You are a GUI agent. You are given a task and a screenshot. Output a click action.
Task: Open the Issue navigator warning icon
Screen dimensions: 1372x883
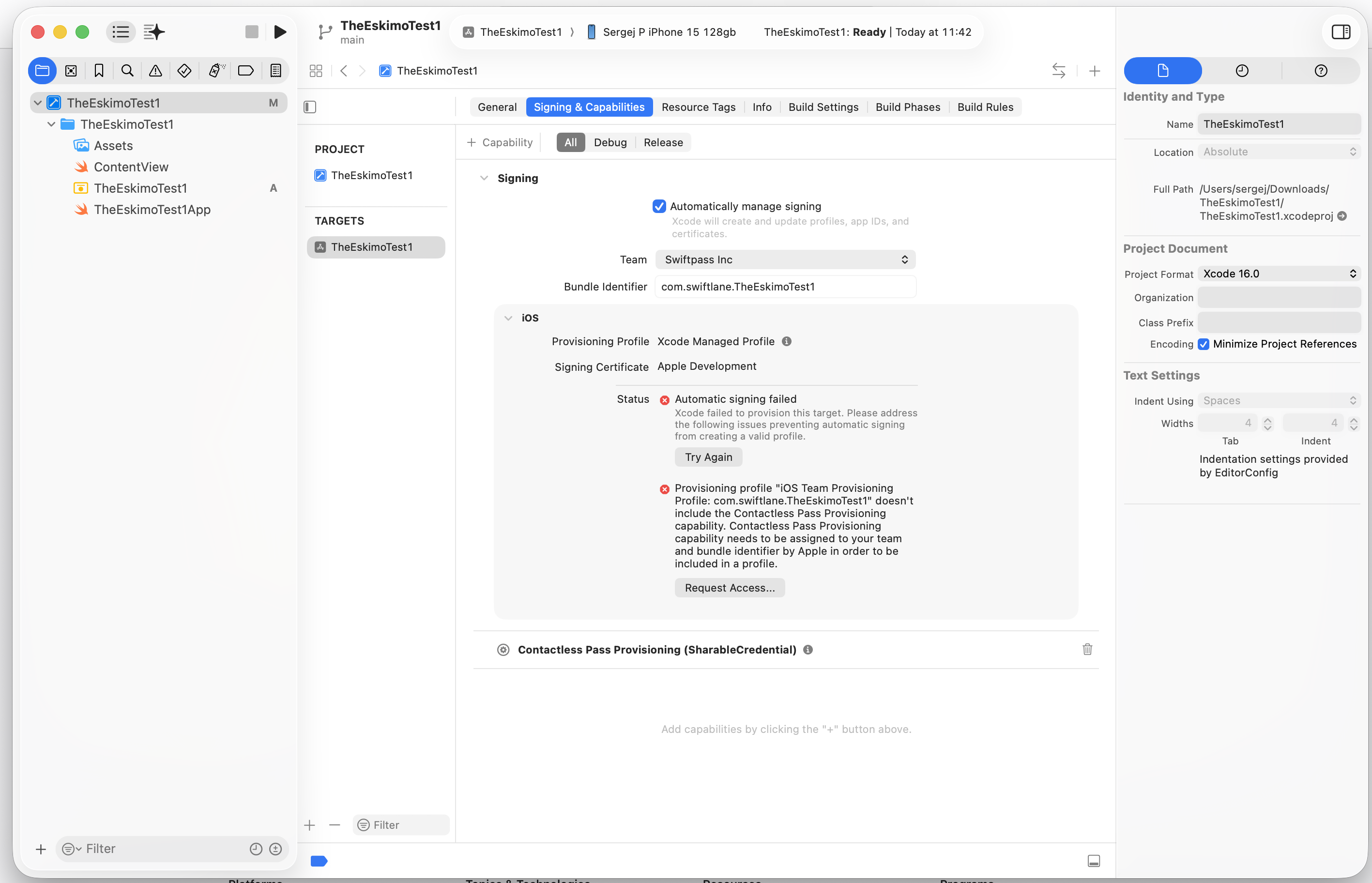tap(155, 71)
